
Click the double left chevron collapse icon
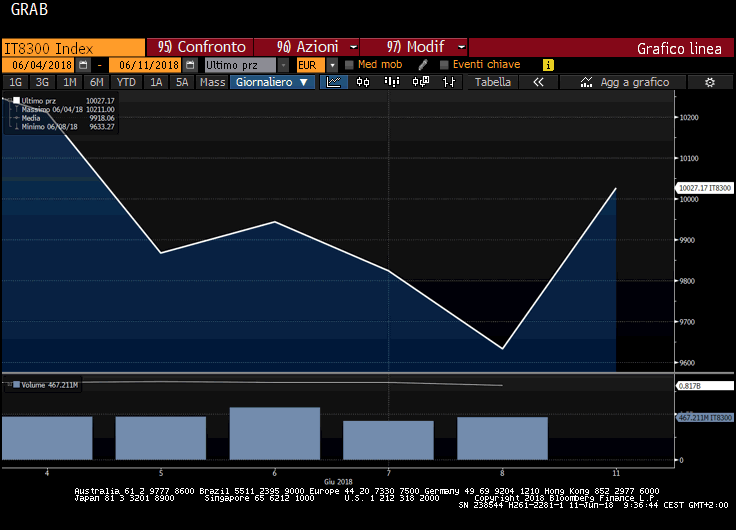[538, 82]
